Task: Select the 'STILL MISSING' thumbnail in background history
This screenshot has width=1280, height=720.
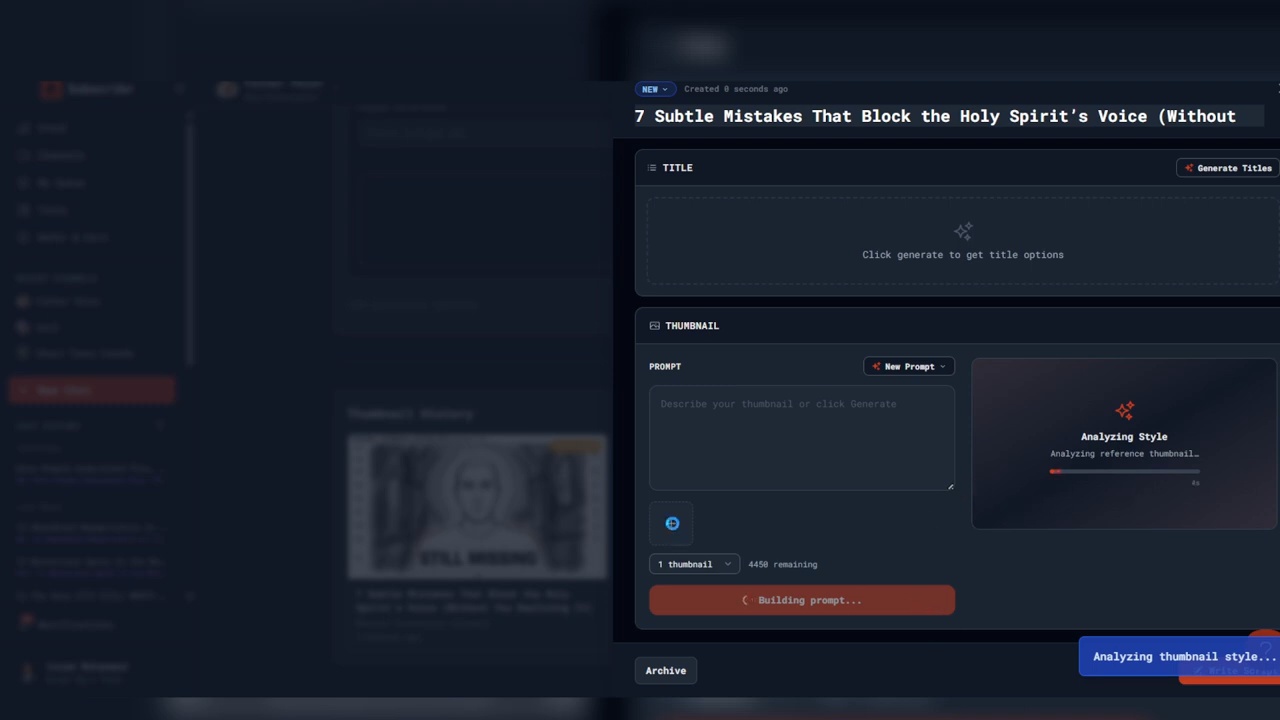Action: coord(477,507)
